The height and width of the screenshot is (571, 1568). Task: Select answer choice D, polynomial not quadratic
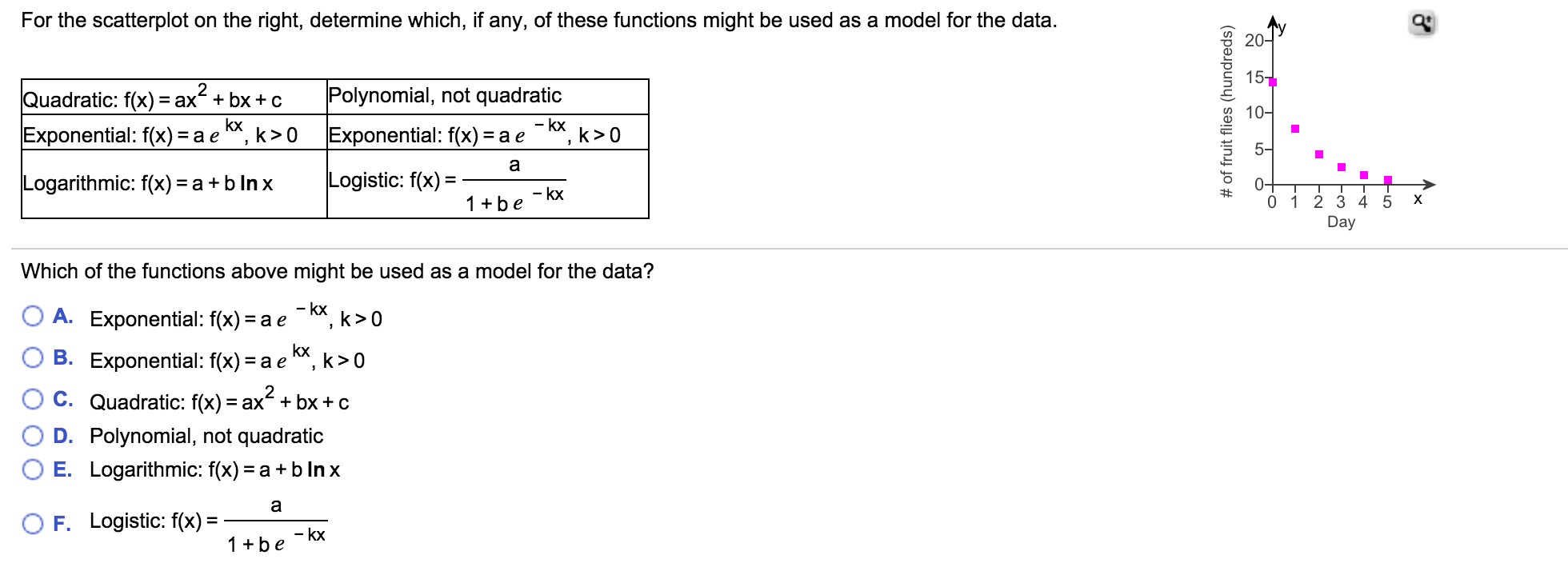pyautogui.click(x=32, y=436)
